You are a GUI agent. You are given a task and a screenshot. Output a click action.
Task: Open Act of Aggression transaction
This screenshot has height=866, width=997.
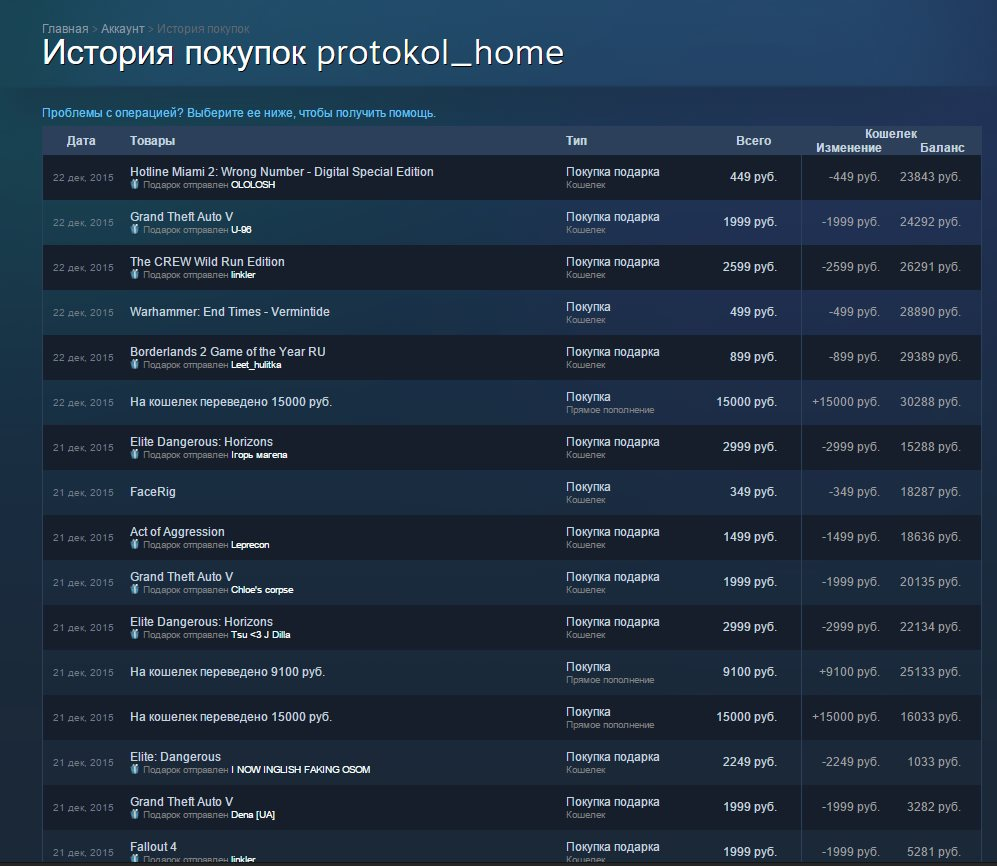511,537
